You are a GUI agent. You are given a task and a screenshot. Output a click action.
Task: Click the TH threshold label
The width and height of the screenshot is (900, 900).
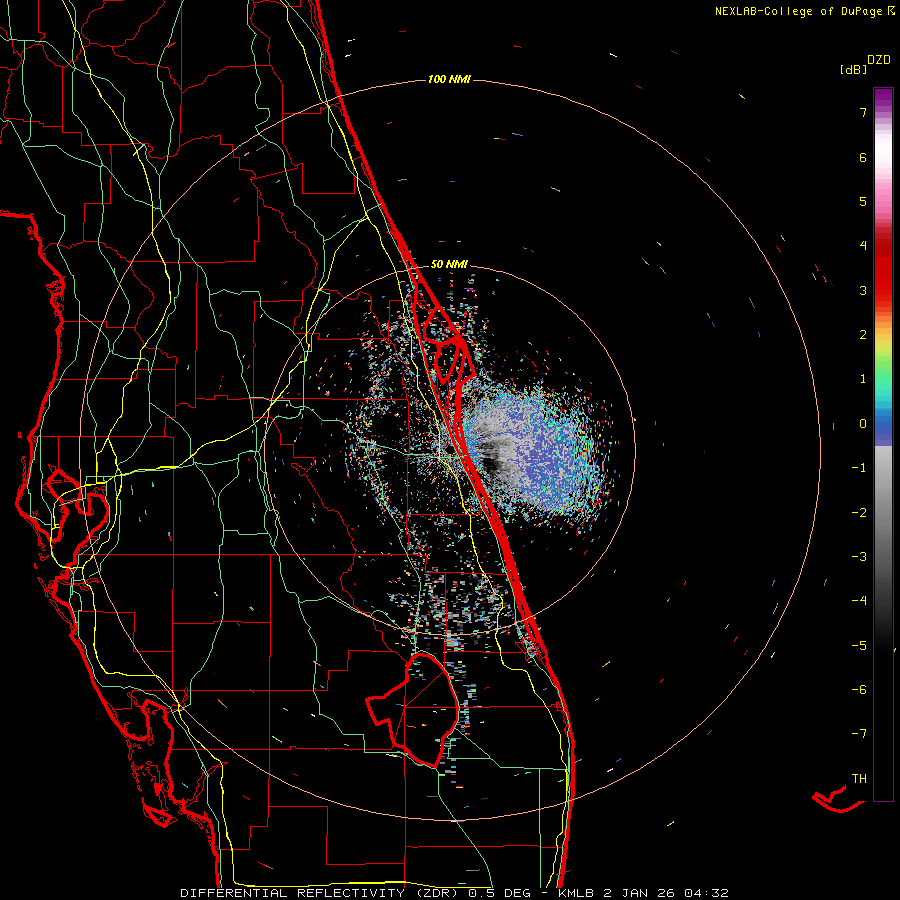(x=859, y=779)
